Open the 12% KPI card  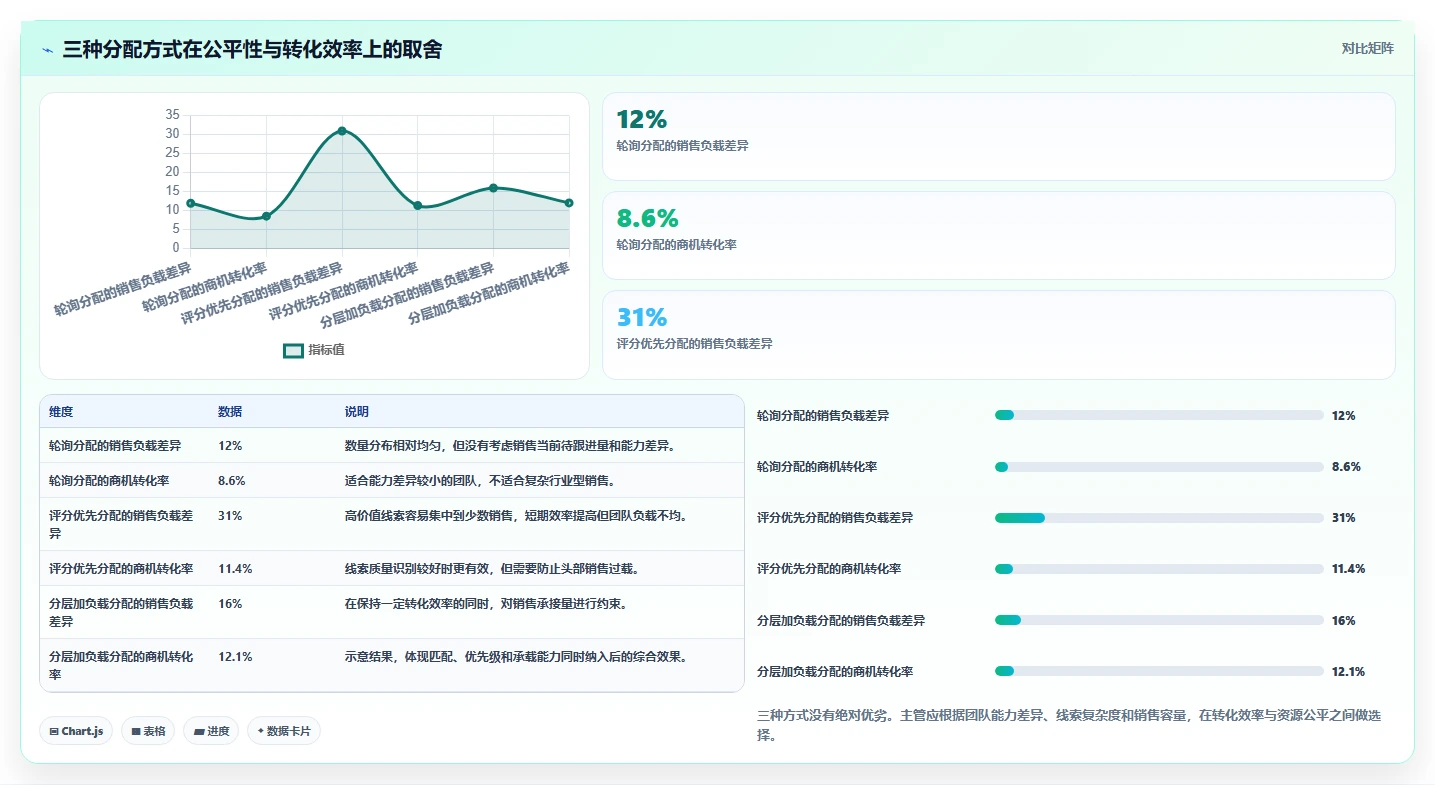click(x=998, y=136)
